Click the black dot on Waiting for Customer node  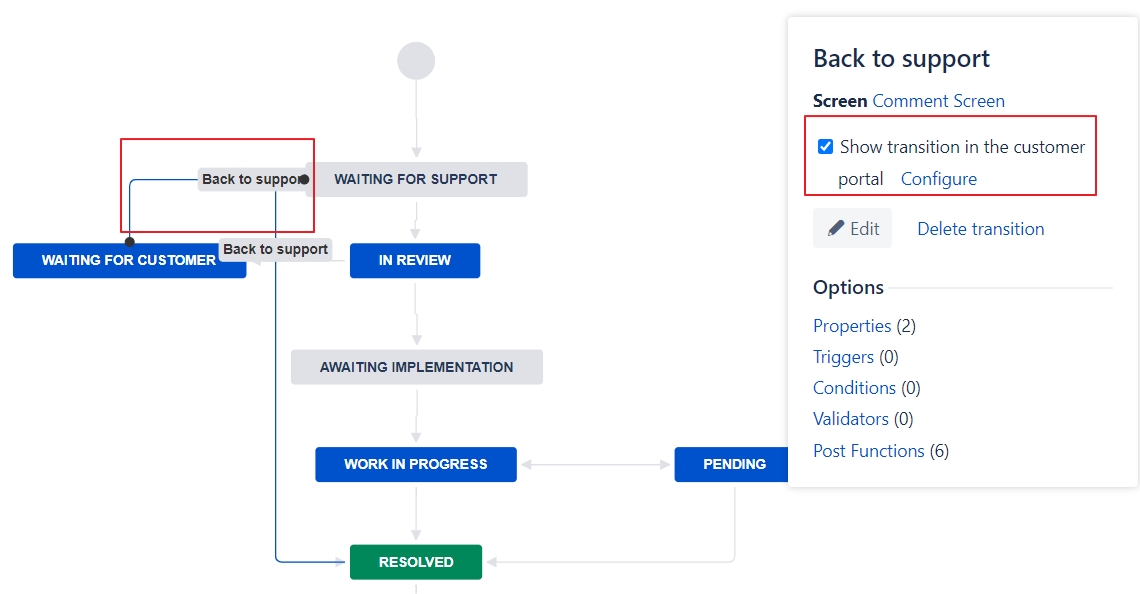pyautogui.click(x=129, y=241)
